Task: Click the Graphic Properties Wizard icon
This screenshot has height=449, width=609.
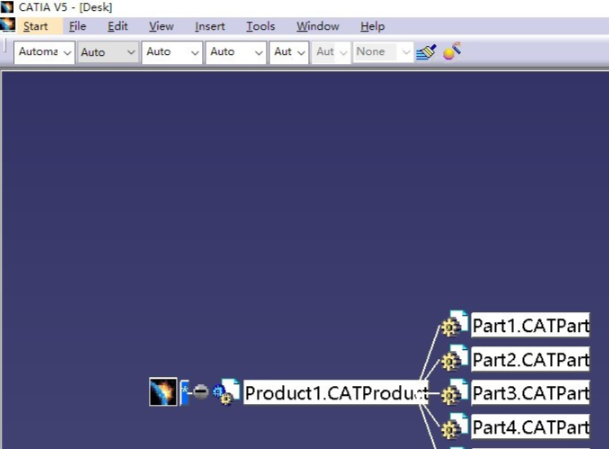Action: click(x=452, y=51)
